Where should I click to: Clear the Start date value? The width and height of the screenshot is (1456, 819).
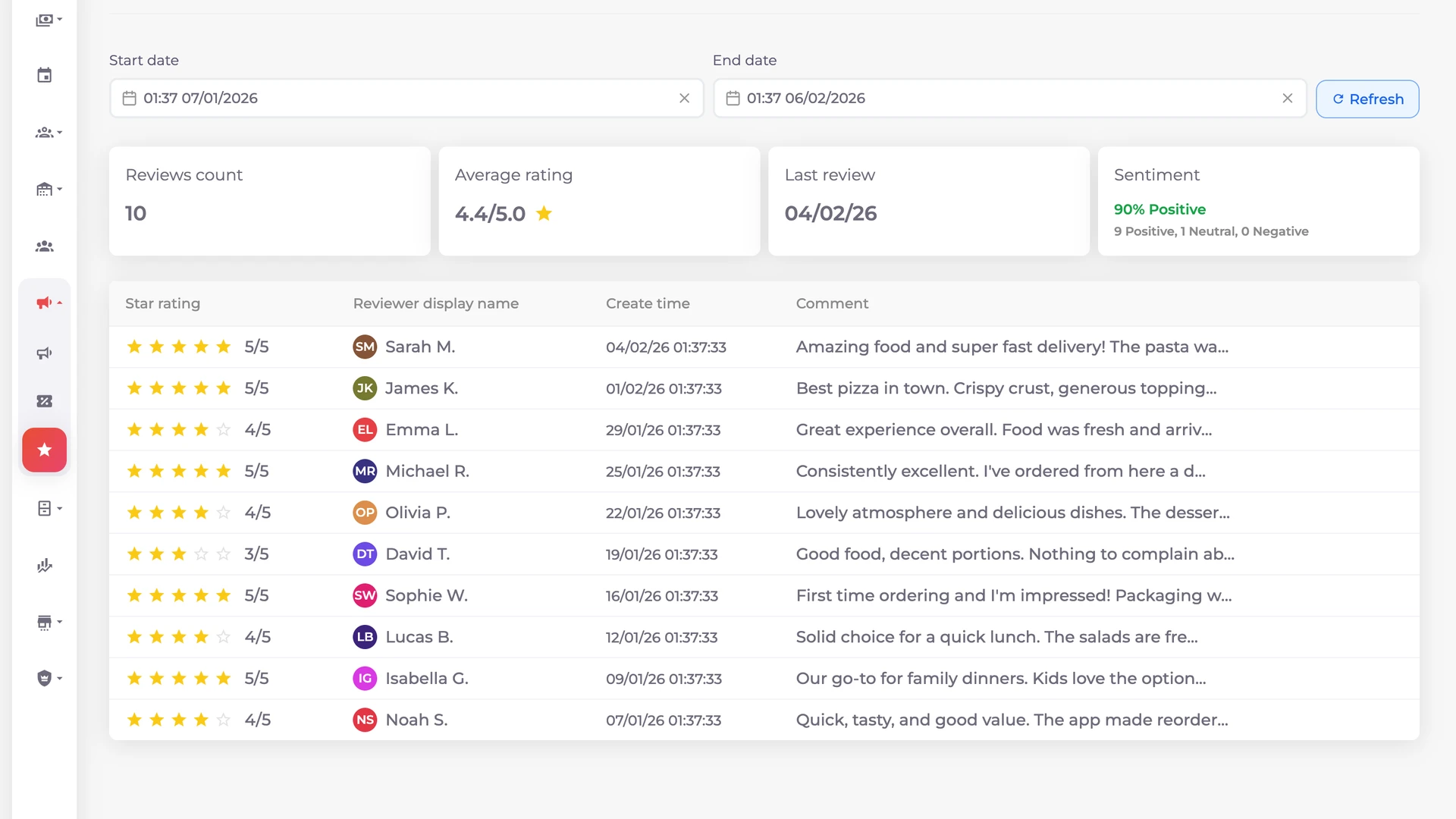684,99
